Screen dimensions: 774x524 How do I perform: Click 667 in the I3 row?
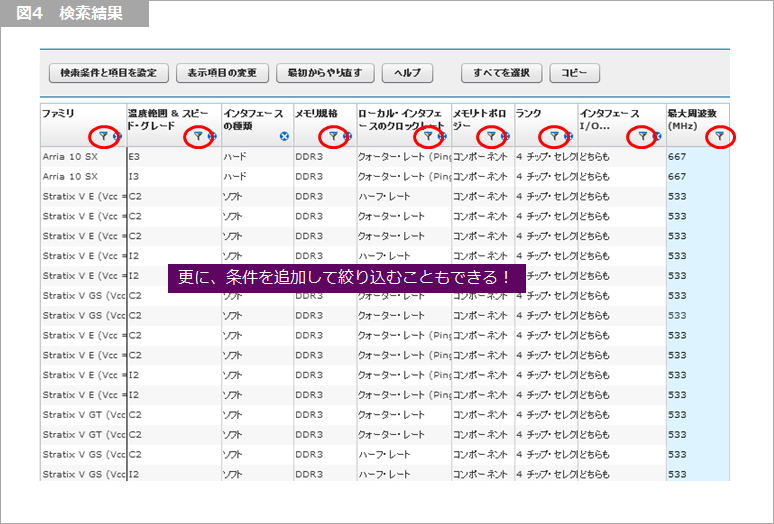click(677, 176)
